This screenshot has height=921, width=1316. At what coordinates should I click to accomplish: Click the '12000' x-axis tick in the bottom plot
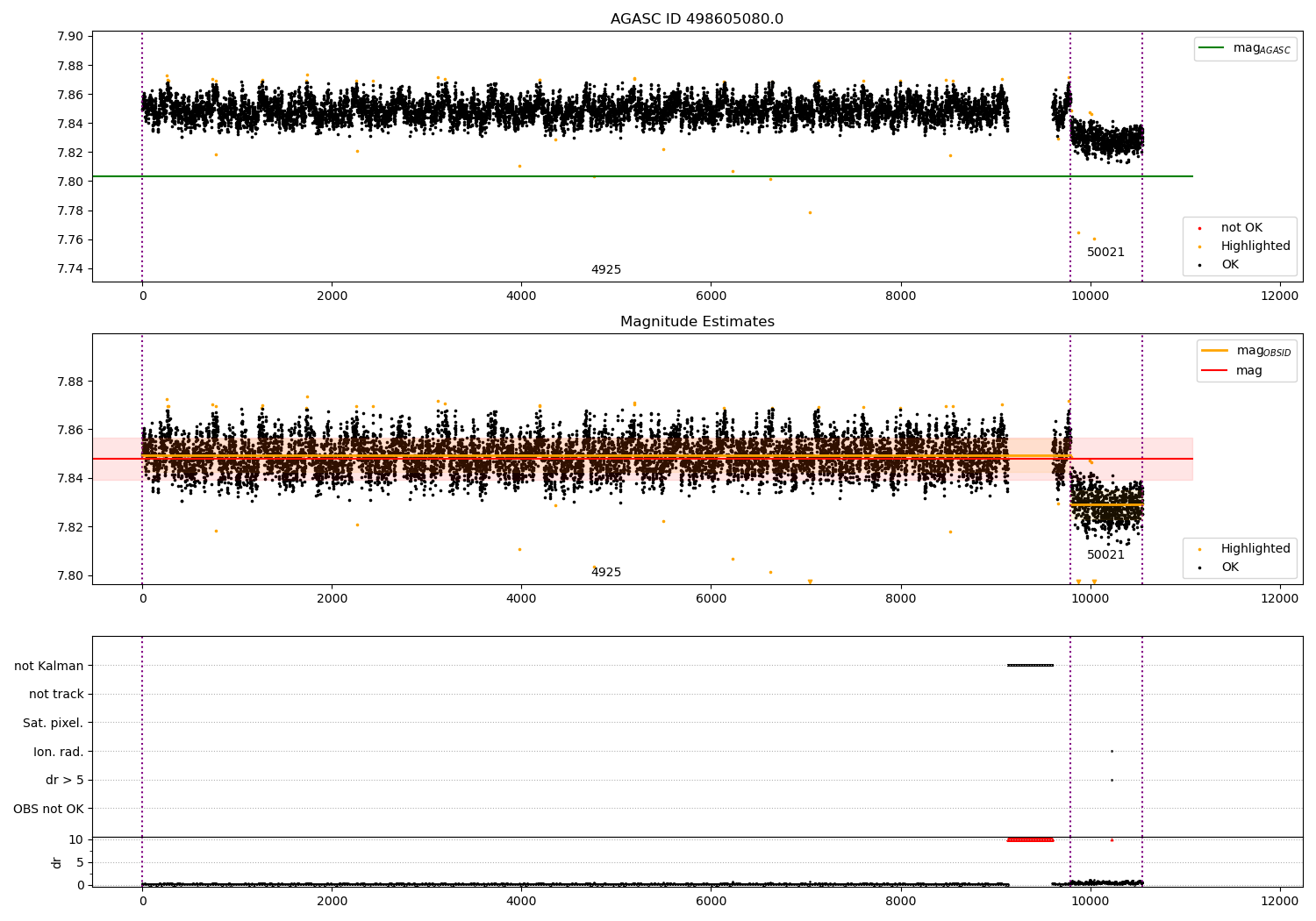click(1279, 901)
